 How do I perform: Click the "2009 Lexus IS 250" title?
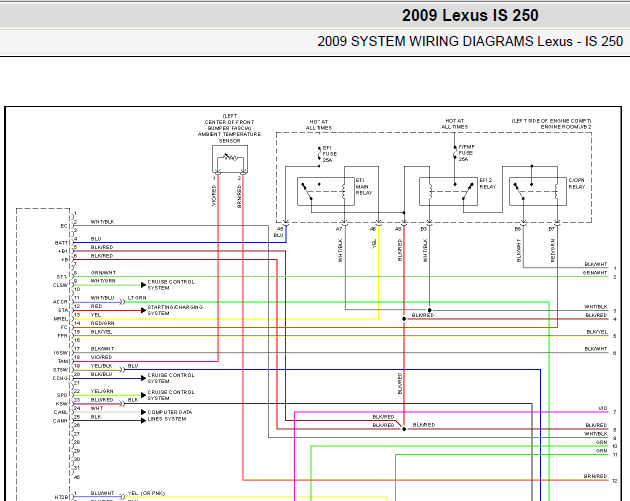click(x=470, y=15)
